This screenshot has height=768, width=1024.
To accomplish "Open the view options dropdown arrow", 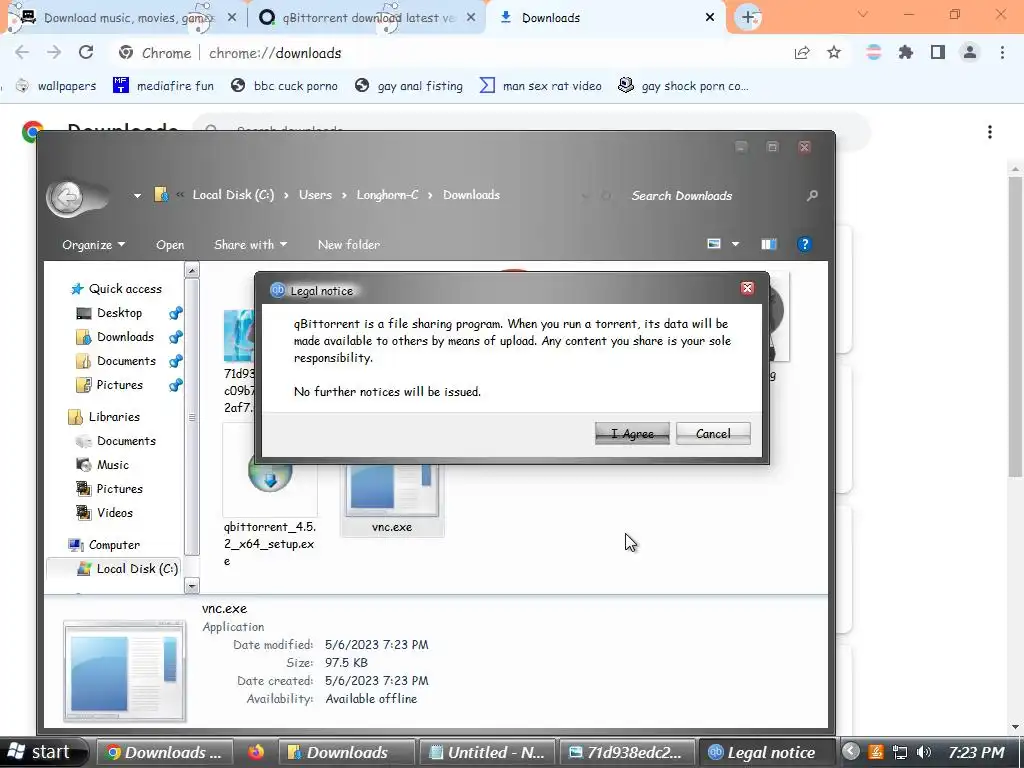I will (x=735, y=244).
